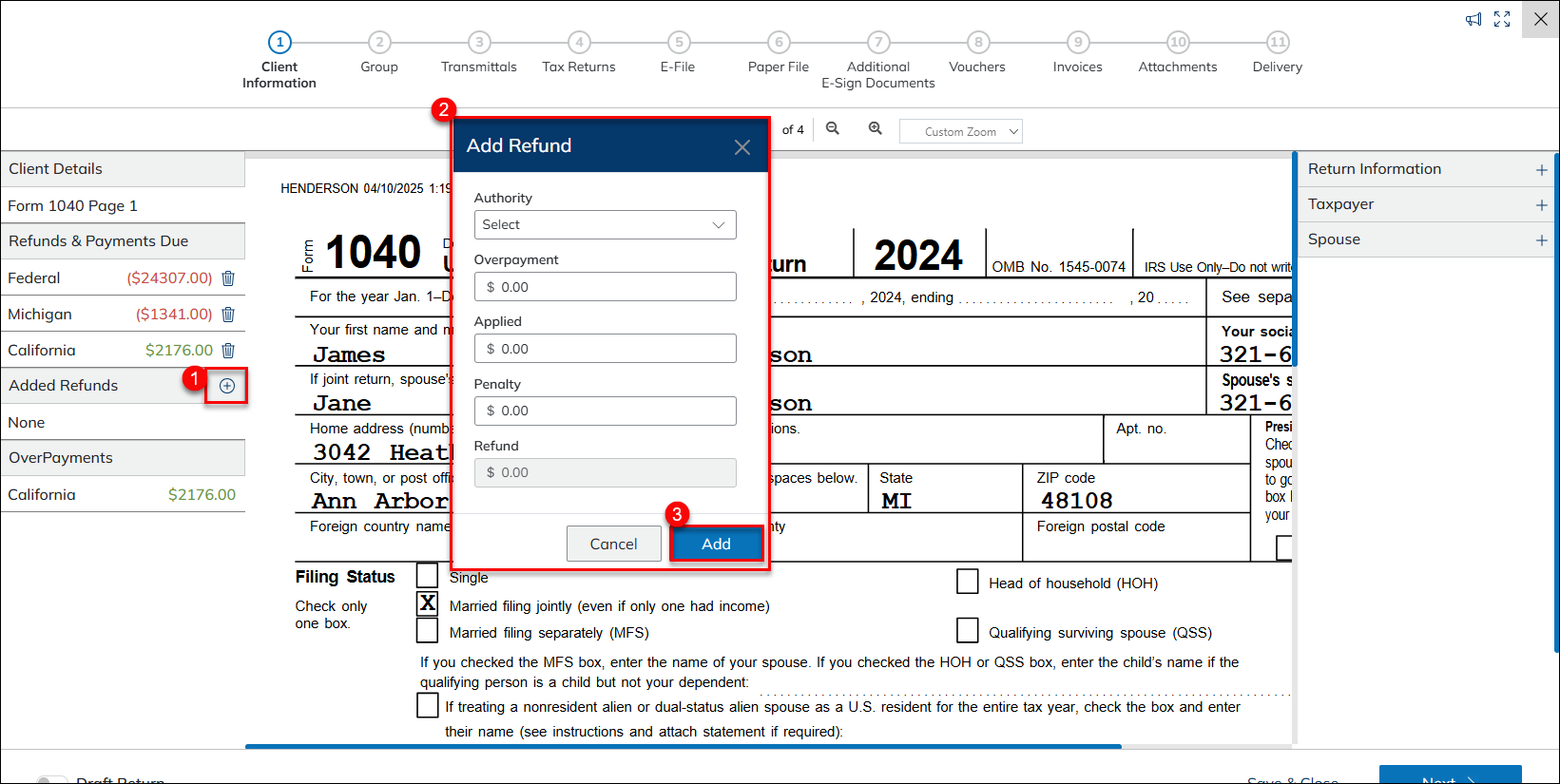Viewport: 1560px width, 784px height.
Task: Check the Single filing status box
Action: [x=428, y=576]
